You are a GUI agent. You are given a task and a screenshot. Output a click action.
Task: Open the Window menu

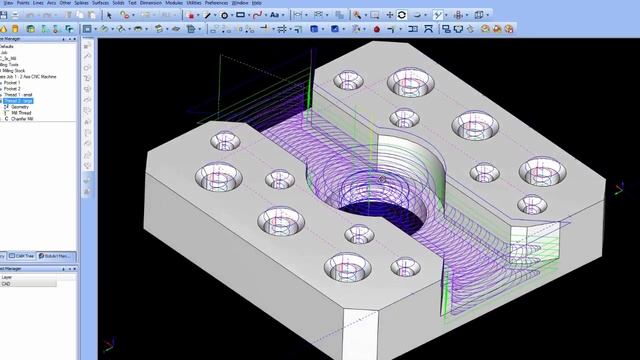point(240,3)
